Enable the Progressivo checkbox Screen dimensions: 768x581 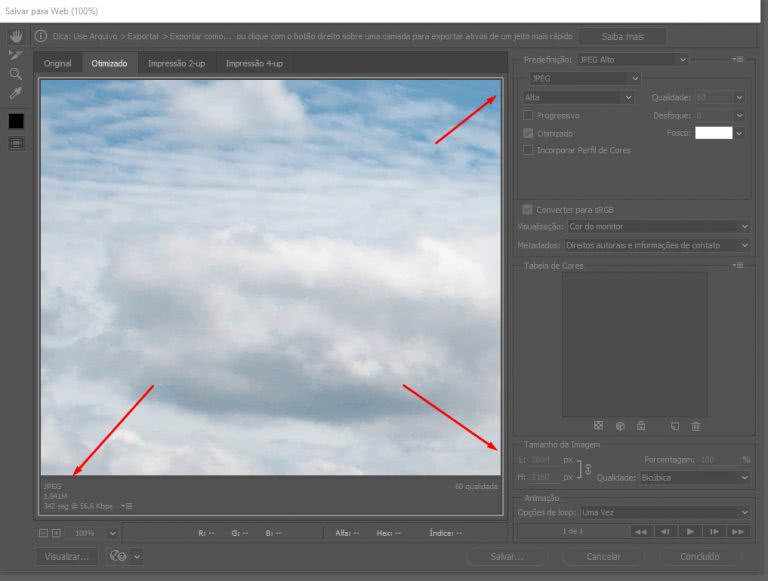point(528,116)
